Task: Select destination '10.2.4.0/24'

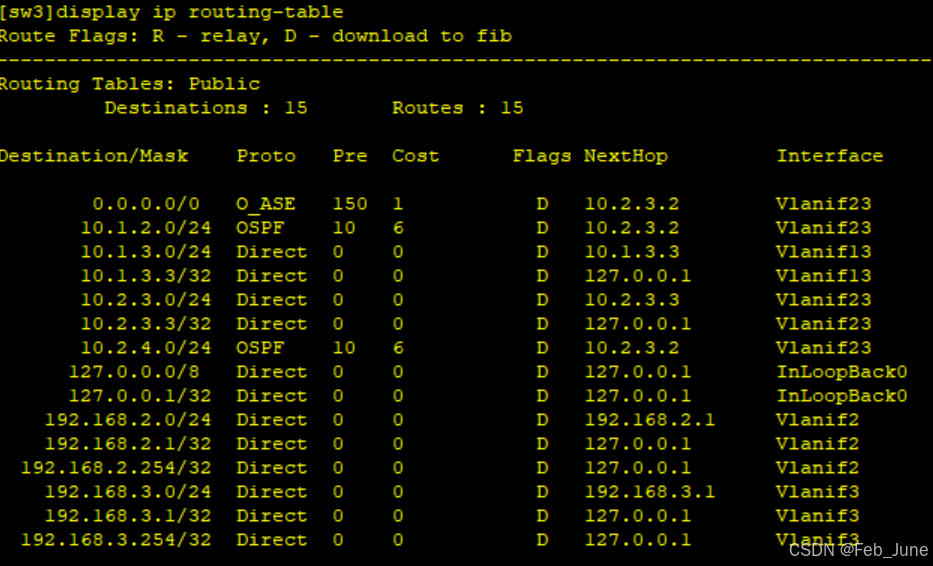Action: click(146, 348)
